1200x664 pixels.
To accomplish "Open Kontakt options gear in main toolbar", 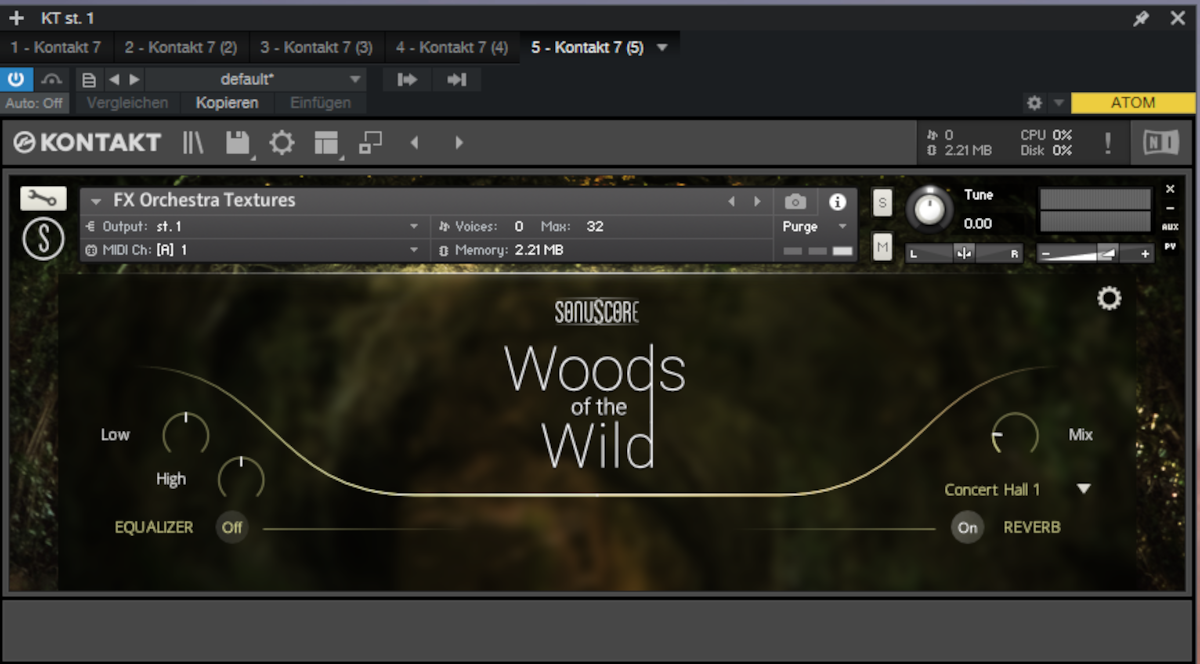I will click(x=282, y=143).
